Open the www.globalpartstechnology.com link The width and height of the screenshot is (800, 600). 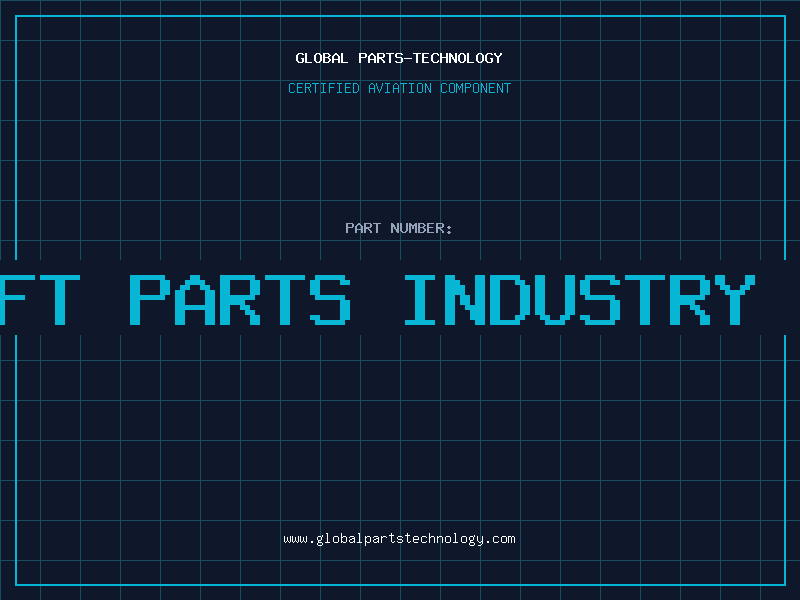coord(399,539)
